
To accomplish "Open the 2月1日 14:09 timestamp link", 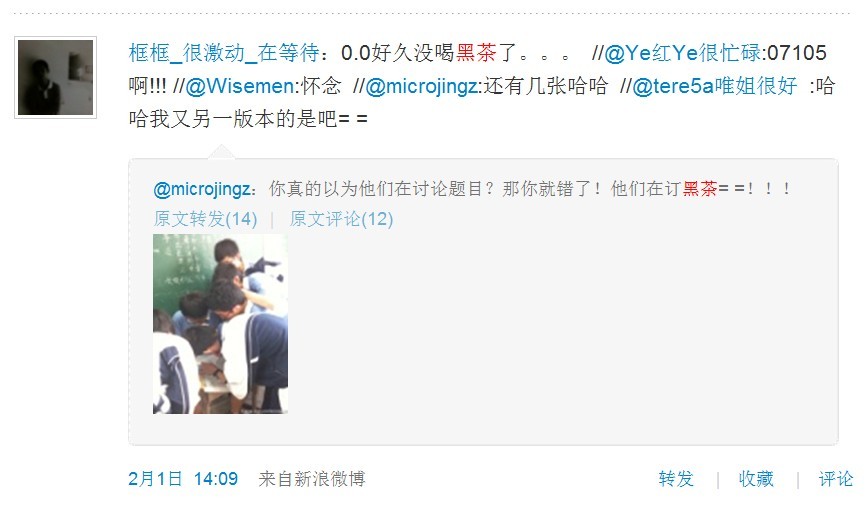I will 183,478.
